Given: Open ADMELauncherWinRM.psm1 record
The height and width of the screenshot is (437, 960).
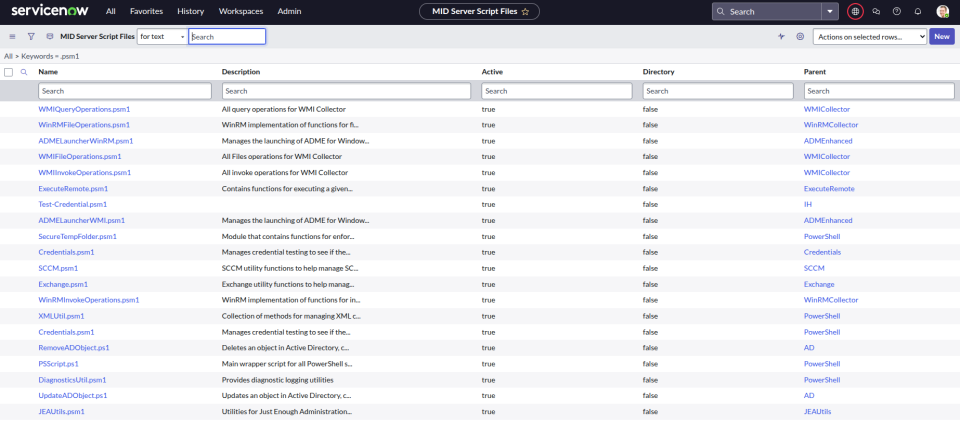Looking at the screenshot, I should click(x=85, y=141).
